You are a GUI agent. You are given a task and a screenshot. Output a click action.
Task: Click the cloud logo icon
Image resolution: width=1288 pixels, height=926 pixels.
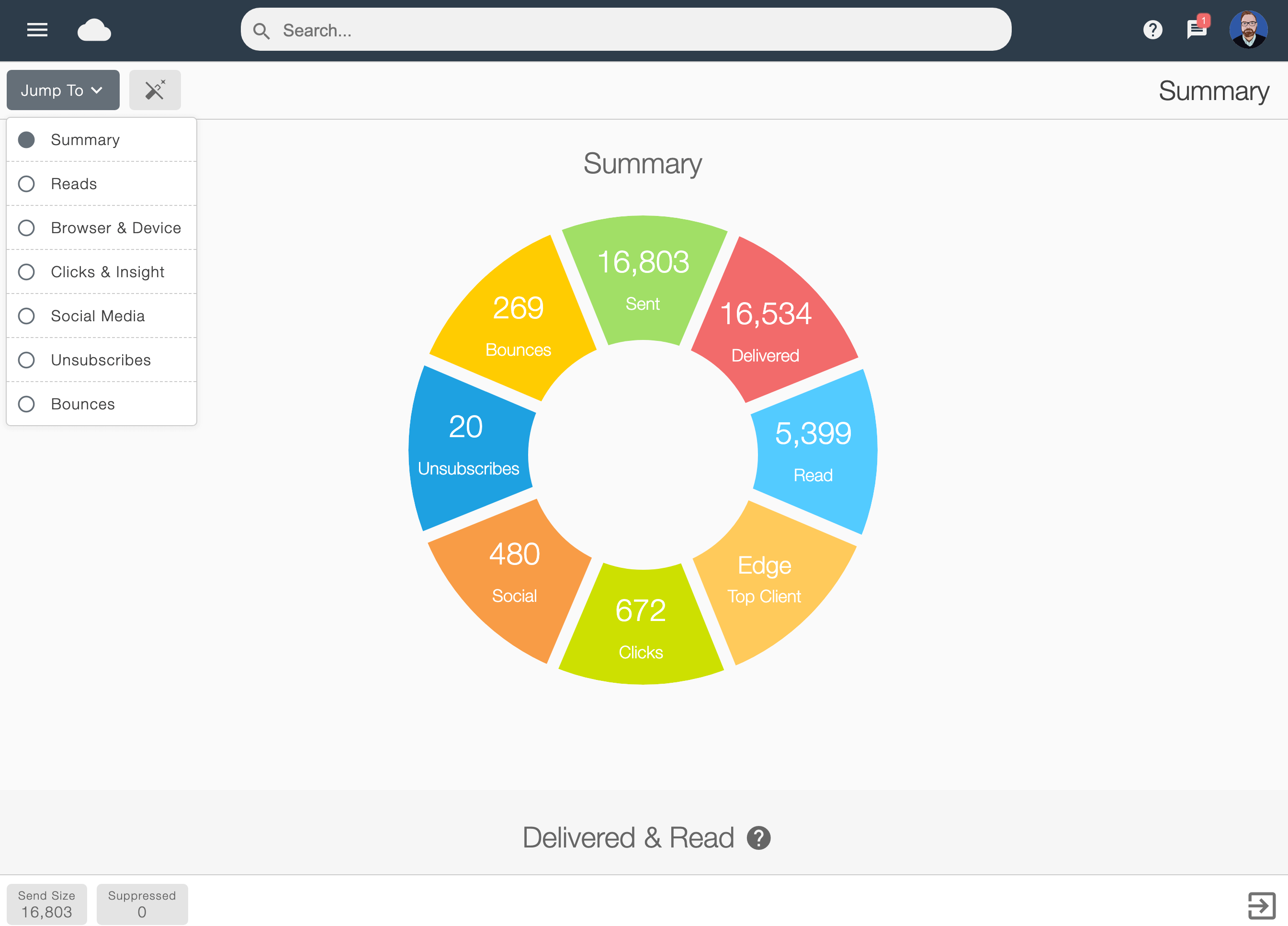(94, 30)
